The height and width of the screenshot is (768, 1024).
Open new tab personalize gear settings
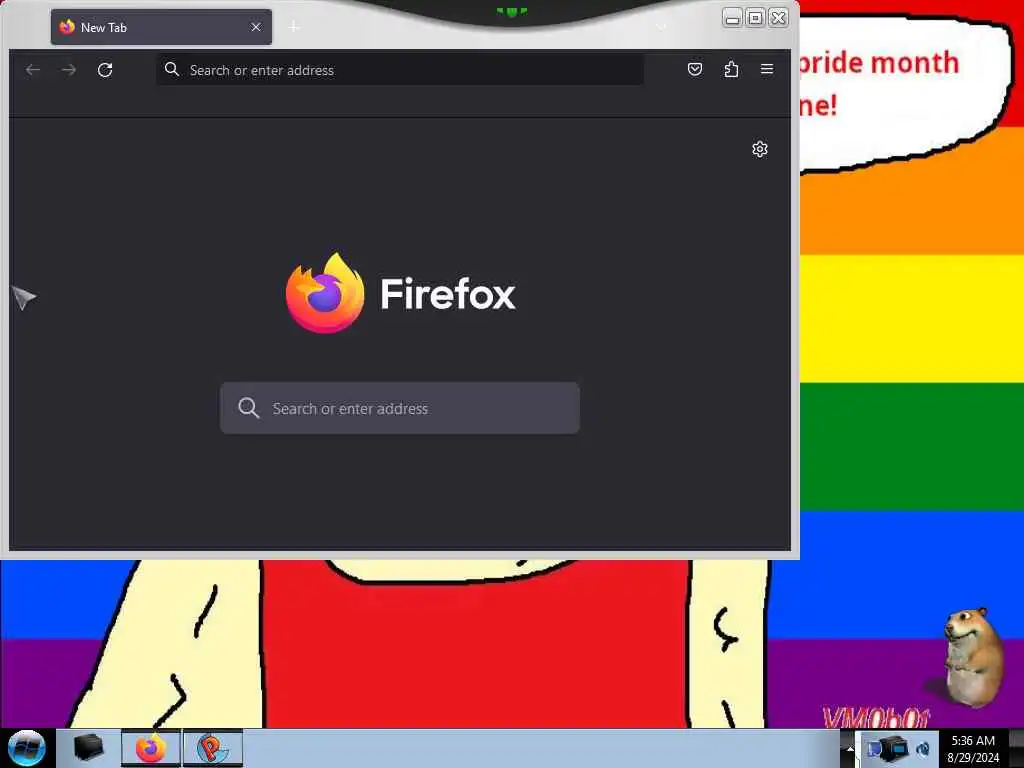pyautogui.click(x=760, y=149)
